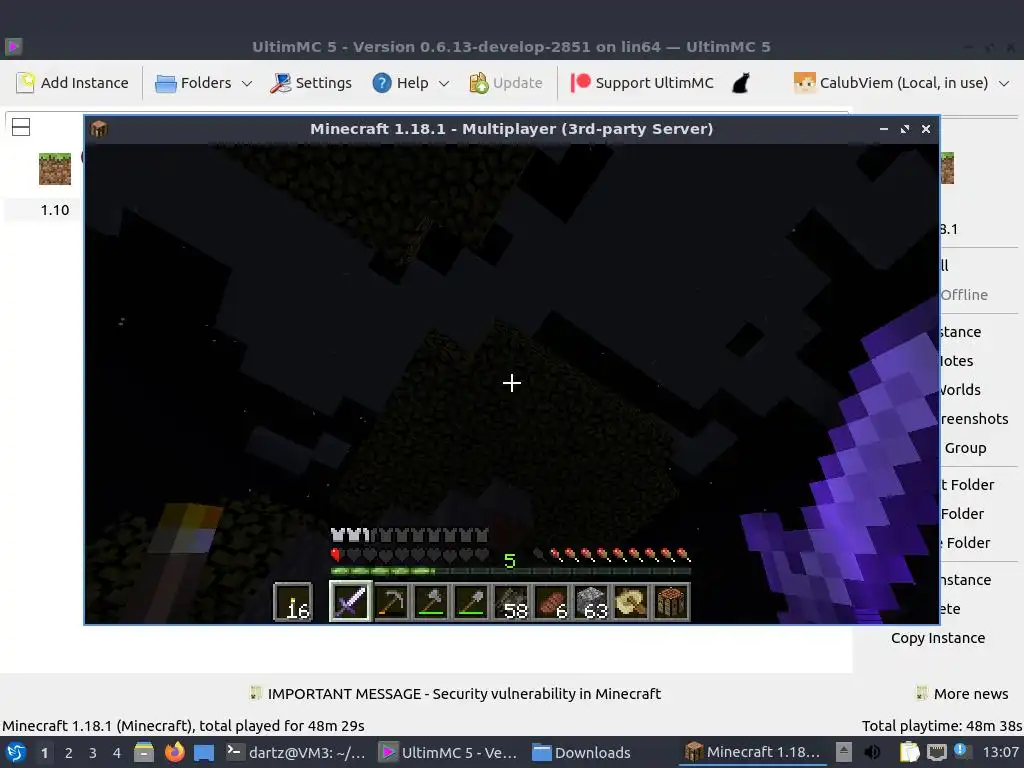Click the Worlds entry in side panel
Screen dimensions: 1024x768
(960, 390)
